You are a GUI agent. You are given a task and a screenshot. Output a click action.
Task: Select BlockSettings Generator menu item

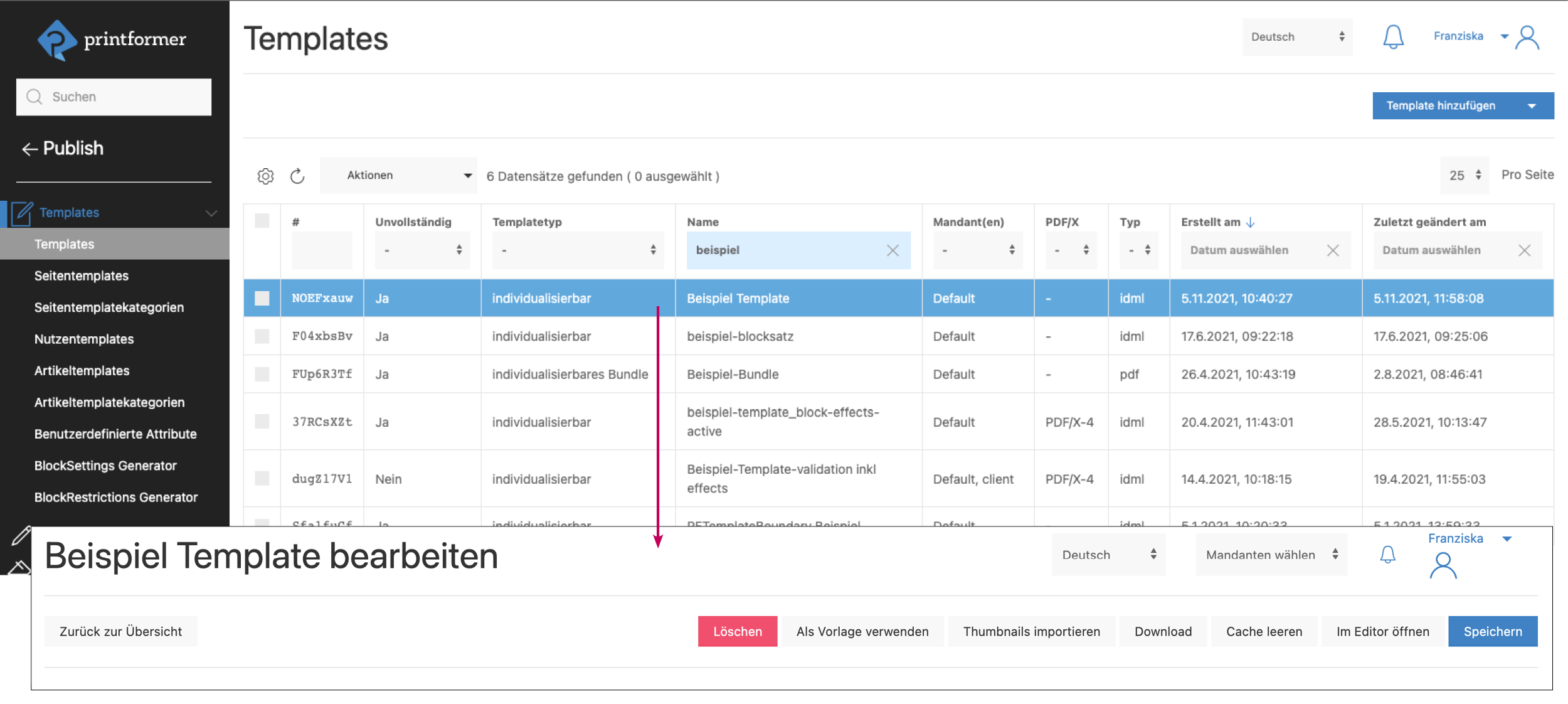(105, 466)
